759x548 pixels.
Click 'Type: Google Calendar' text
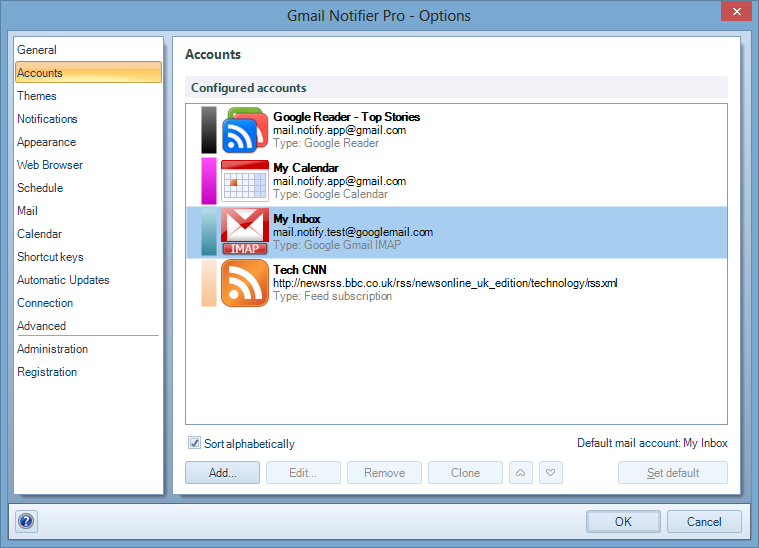point(331,194)
